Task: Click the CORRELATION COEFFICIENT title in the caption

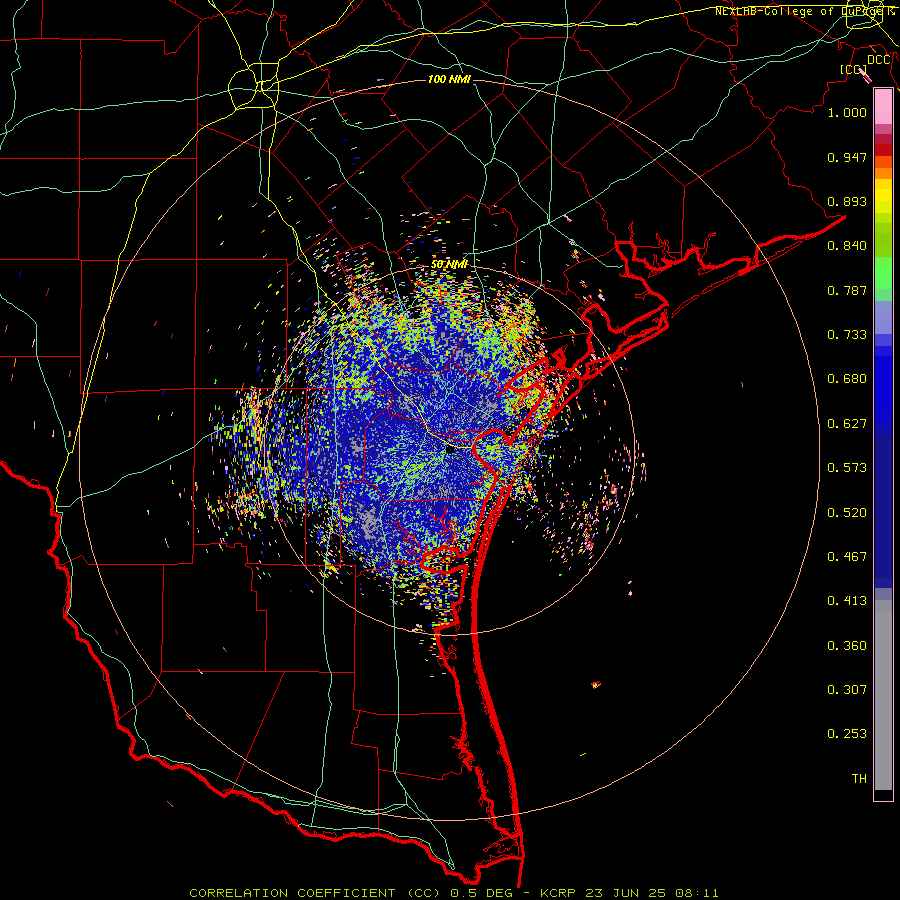Action: [292, 893]
